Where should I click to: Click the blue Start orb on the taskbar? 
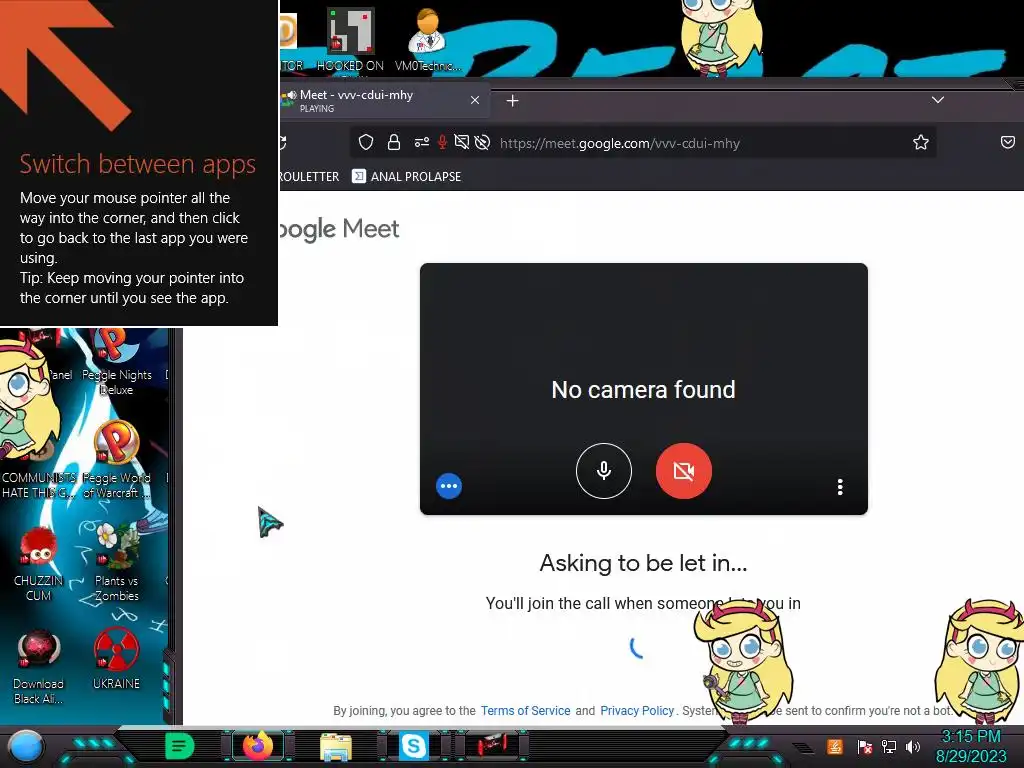(25, 746)
